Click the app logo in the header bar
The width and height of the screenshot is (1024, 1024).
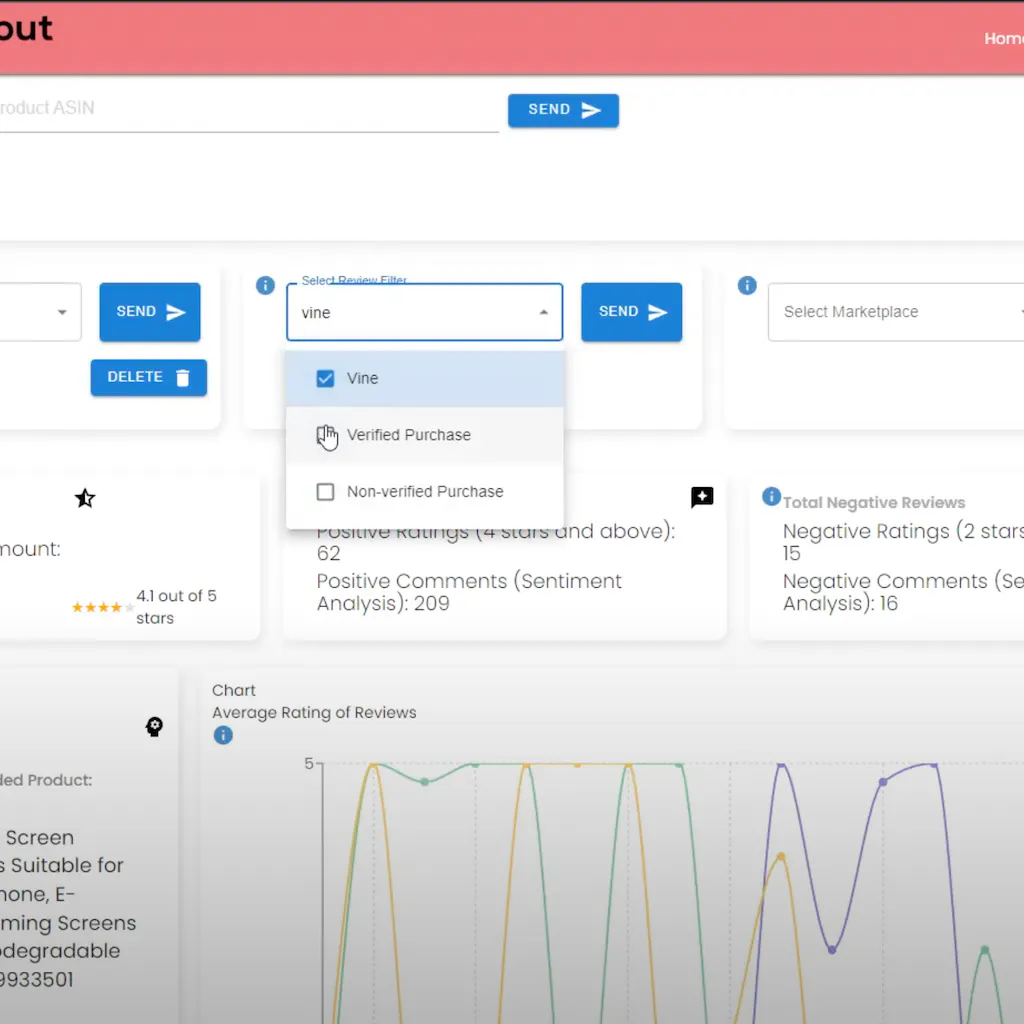tap(27, 29)
